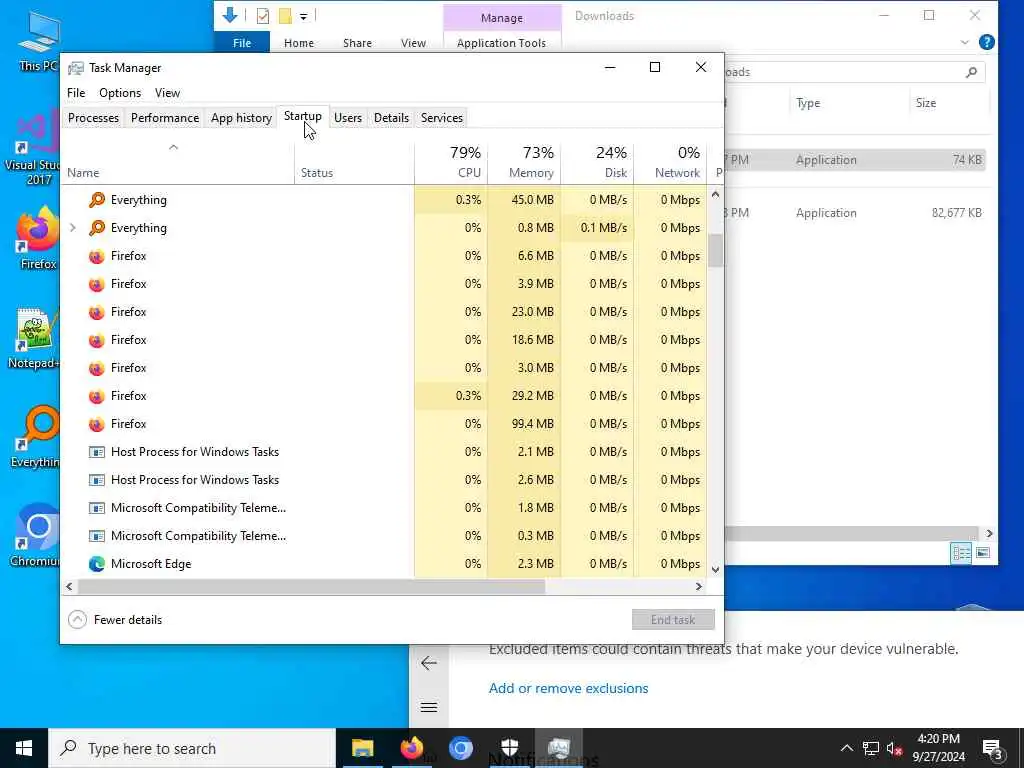The width and height of the screenshot is (1024, 768).
Task: Click the taskbar search box
Action: (x=192, y=748)
